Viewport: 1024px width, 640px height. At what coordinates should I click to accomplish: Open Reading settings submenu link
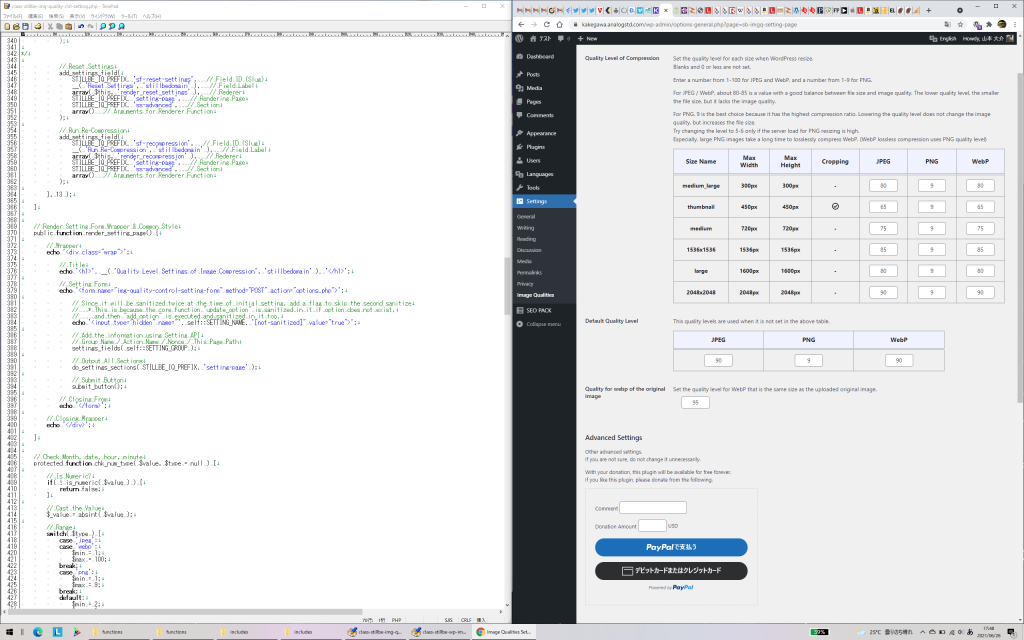(x=526, y=239)
